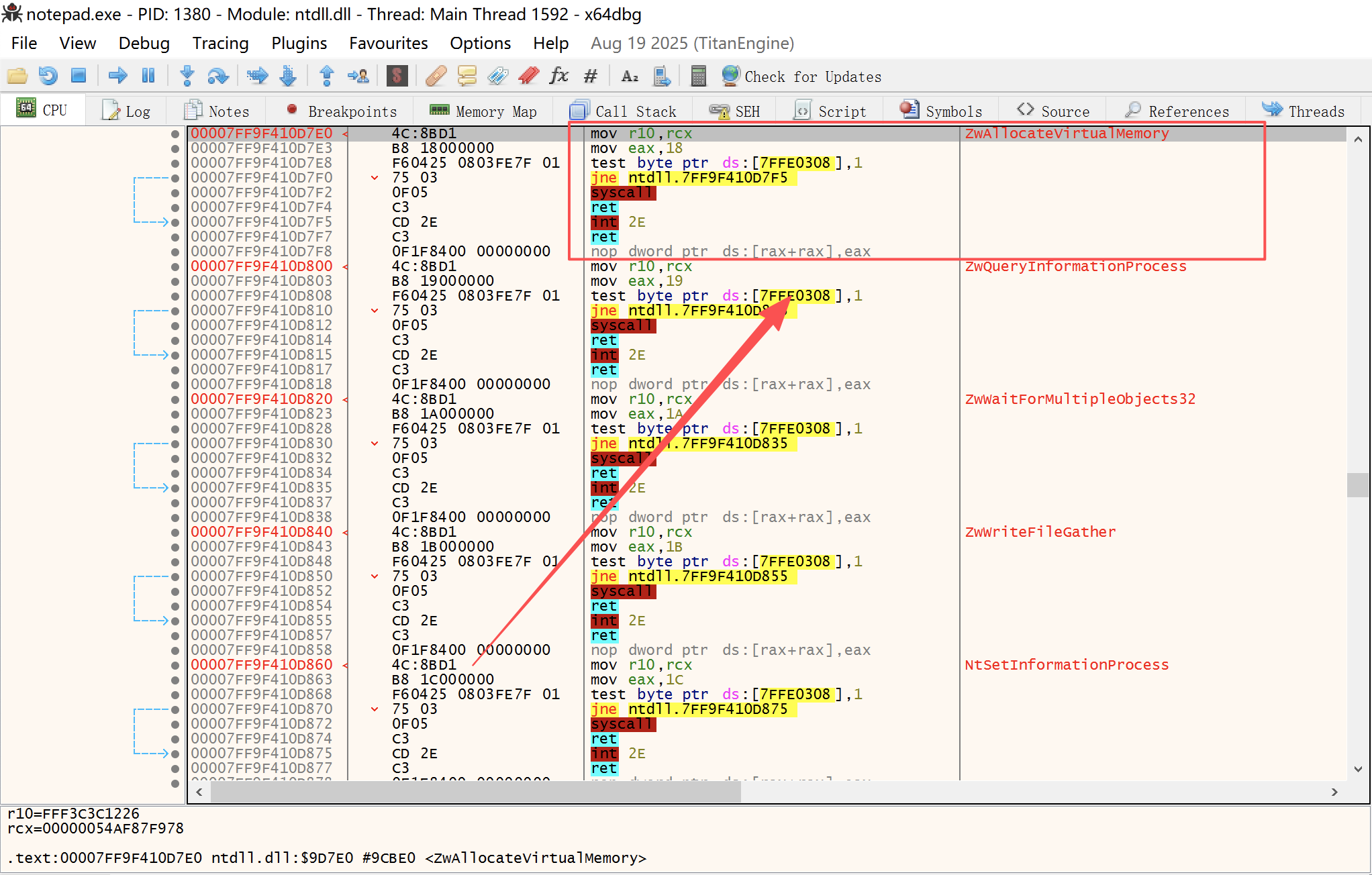Switch to the Memory Map tab
Screen dimensions: 1372x875
click(x=483, y=111)
